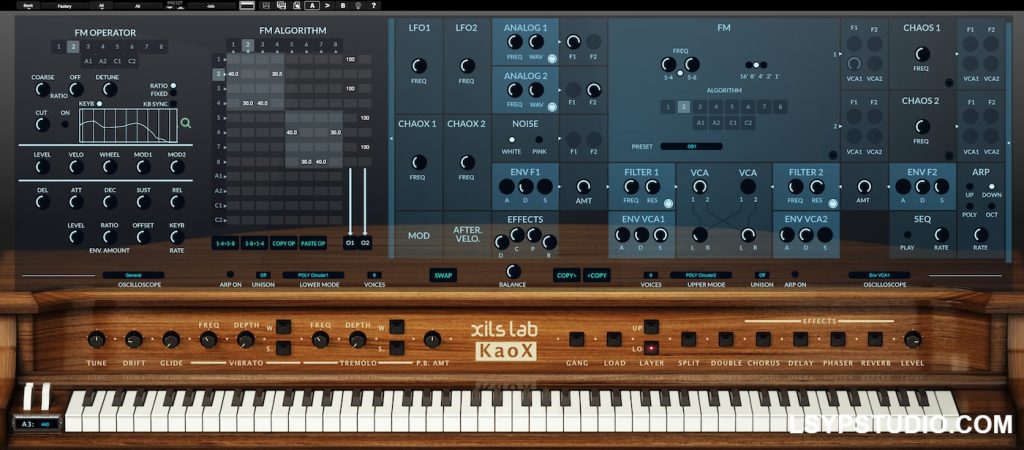The width and height of the screenshot is (1024, 450).
Task: Click the PASTE OP button
Action: pos(313,243)
